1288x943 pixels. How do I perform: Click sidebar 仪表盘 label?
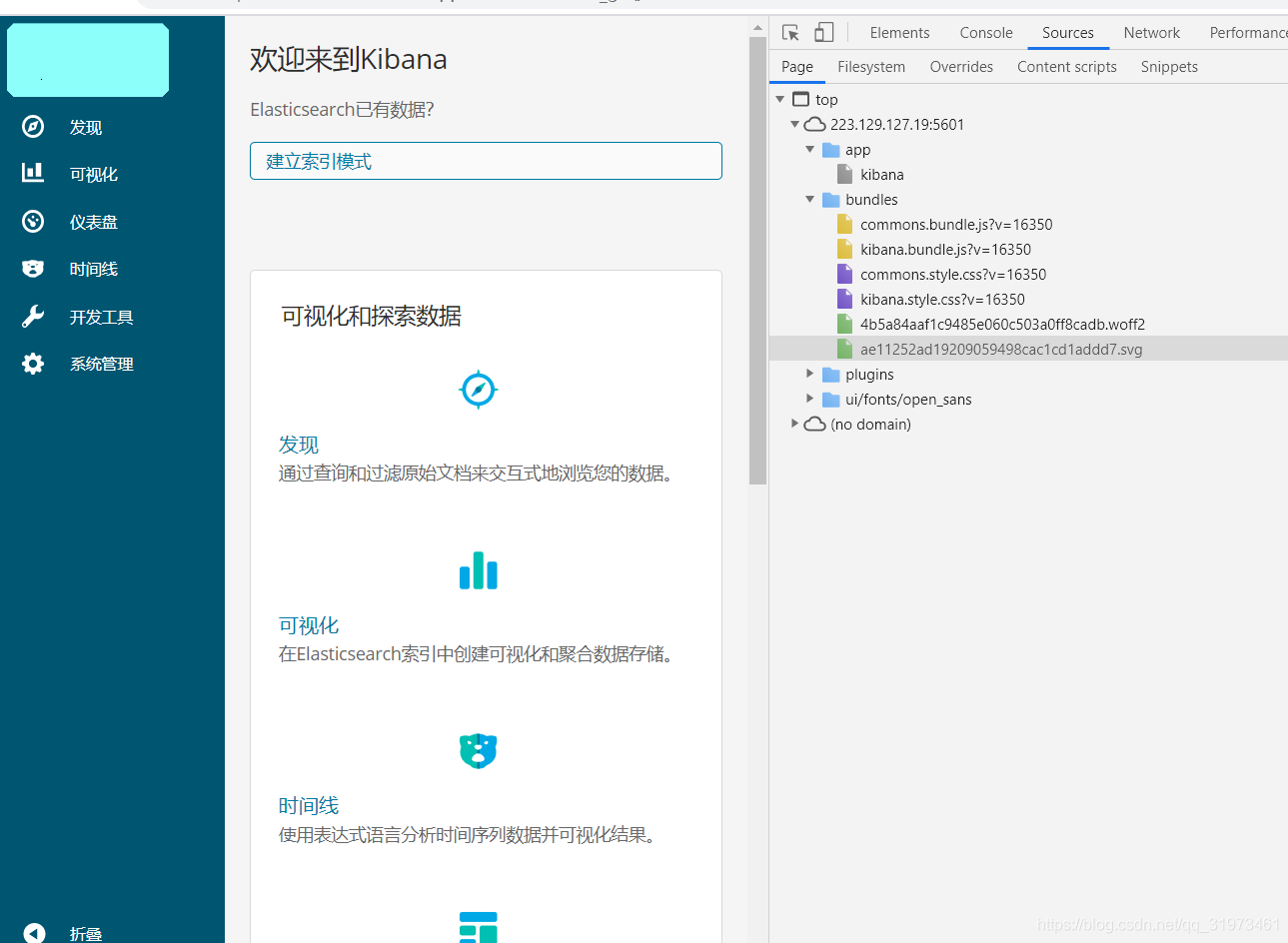click(94, 222)
